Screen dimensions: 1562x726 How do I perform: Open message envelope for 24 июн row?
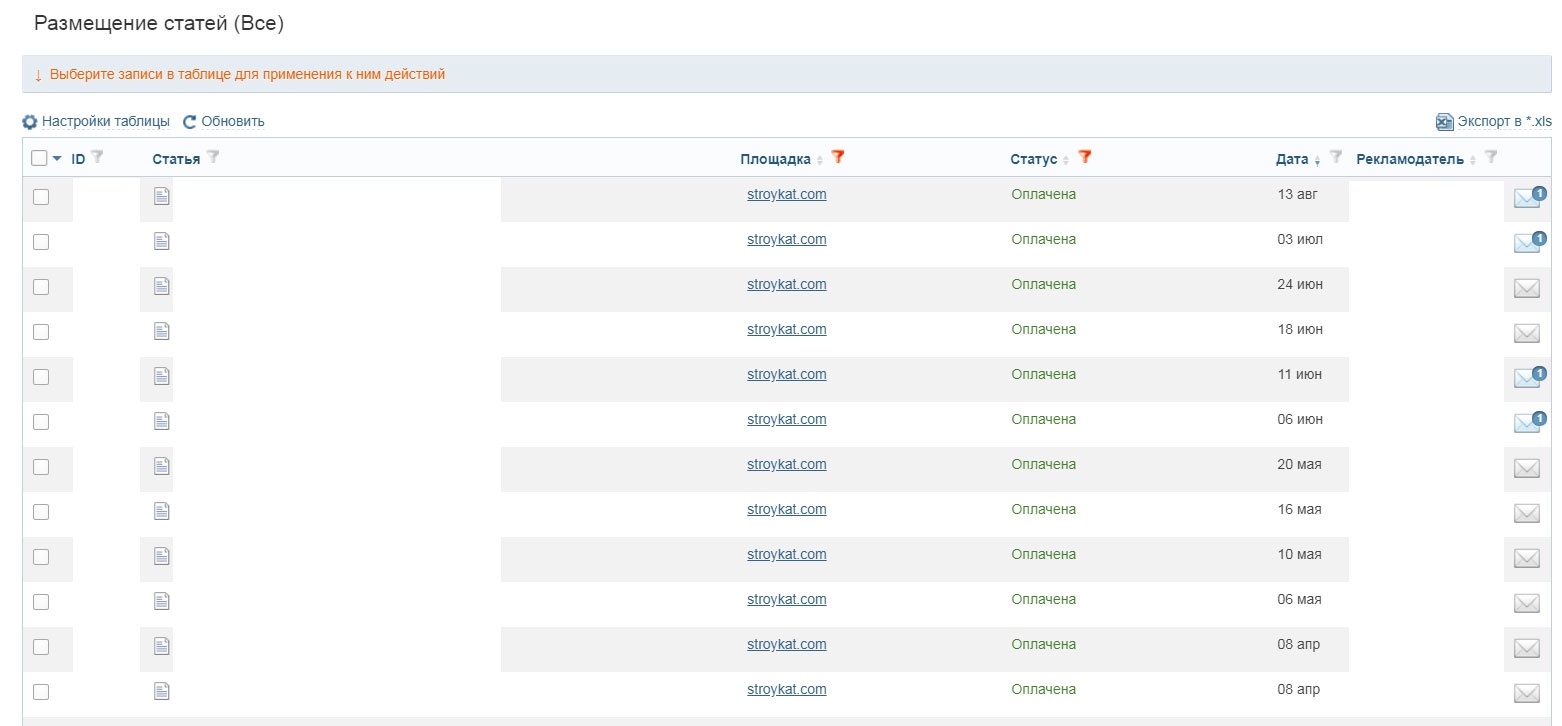(x=1526, y=288)
